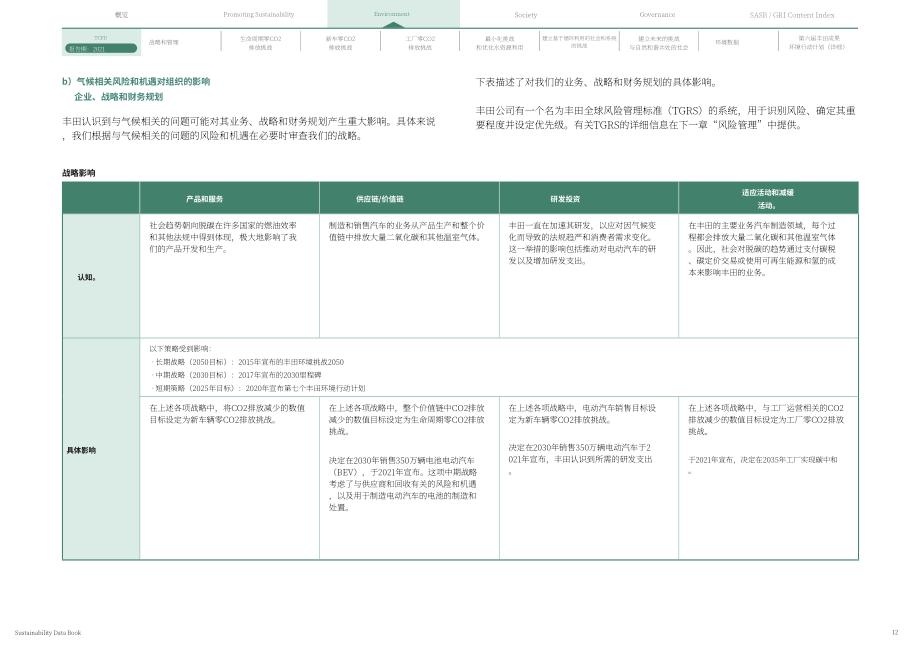Click the 战略影响 table title

(x=79, y=173)
